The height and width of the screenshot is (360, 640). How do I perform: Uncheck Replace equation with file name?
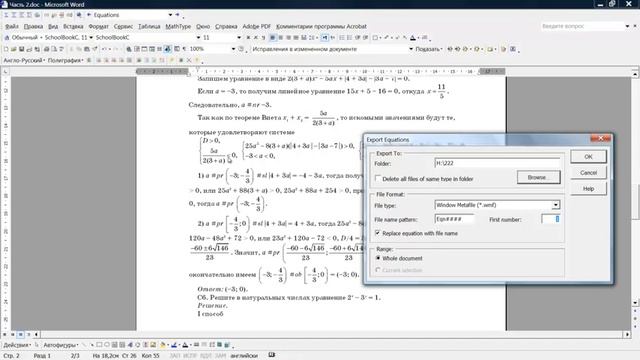[x=378, y=233]
